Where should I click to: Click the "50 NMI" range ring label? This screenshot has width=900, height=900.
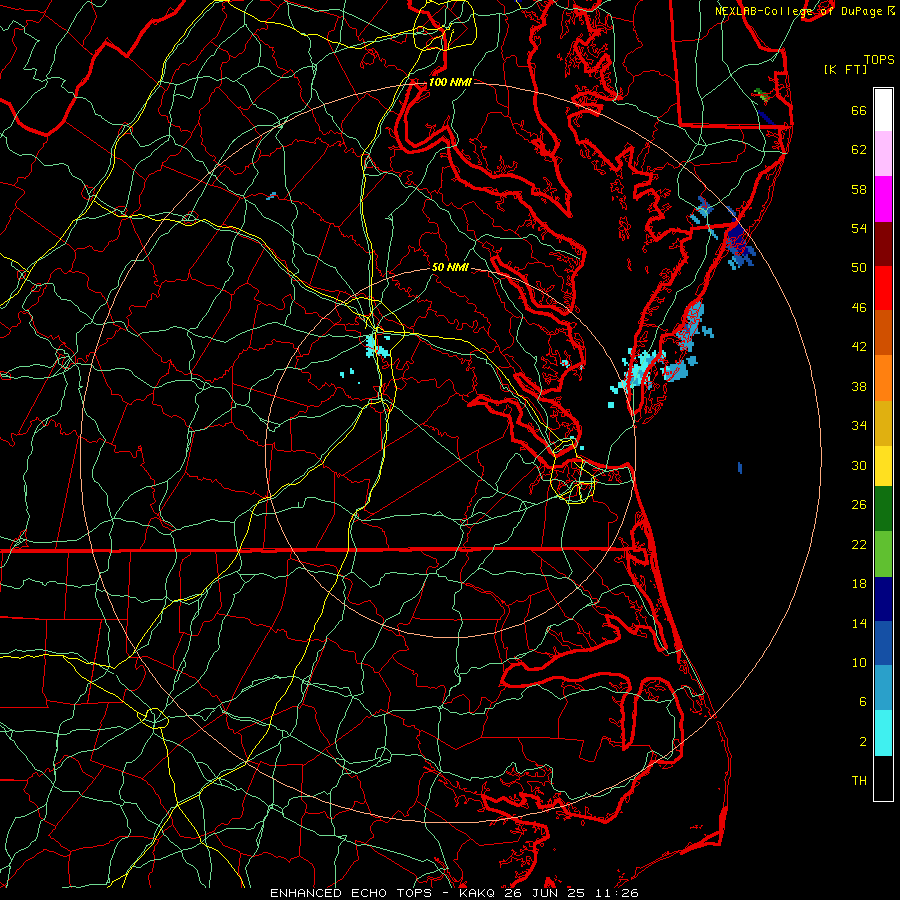pyautogui.click(x=450, y=267)
